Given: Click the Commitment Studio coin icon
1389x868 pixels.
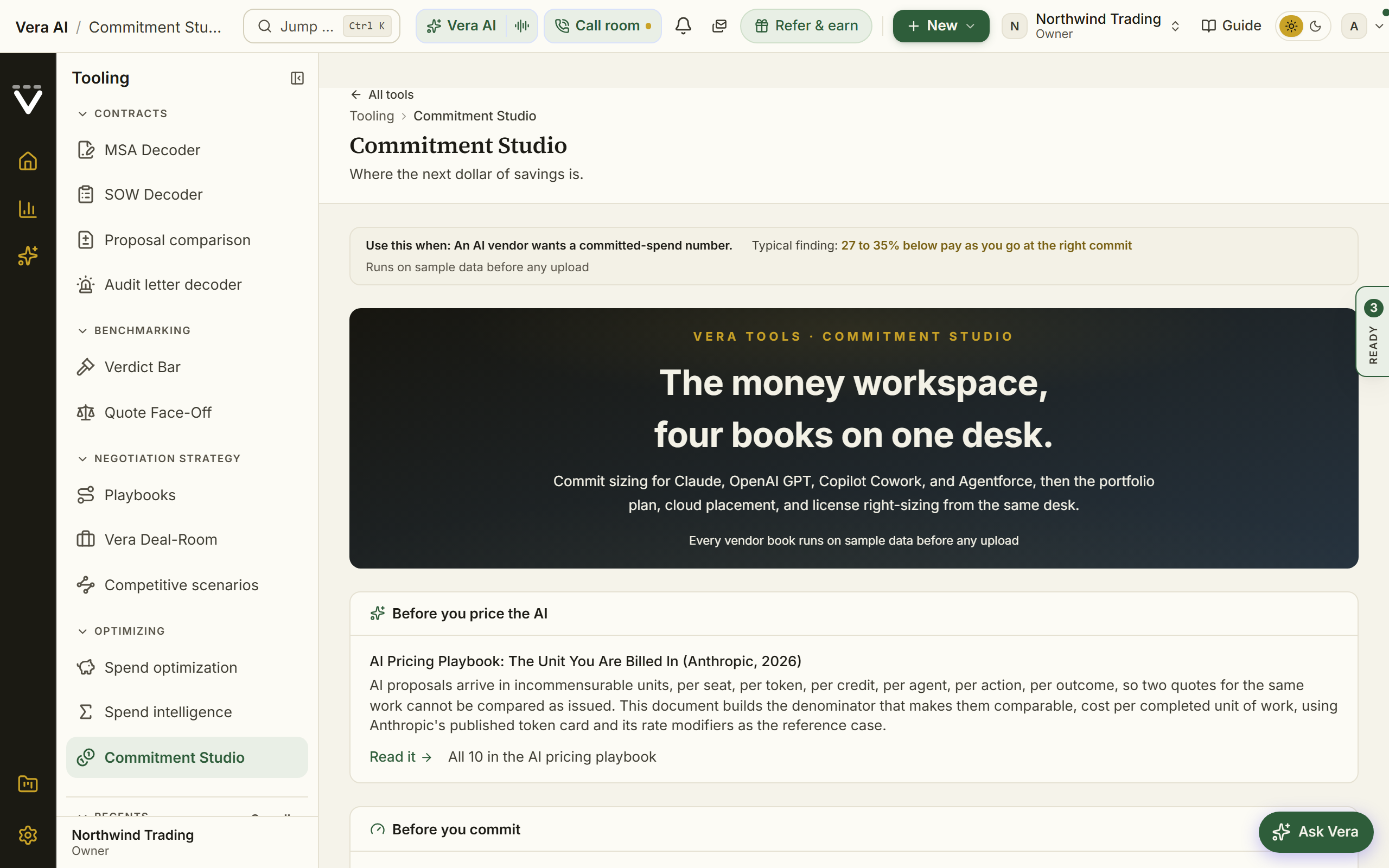Looking at the screenshot, I should tap(86, 758).
